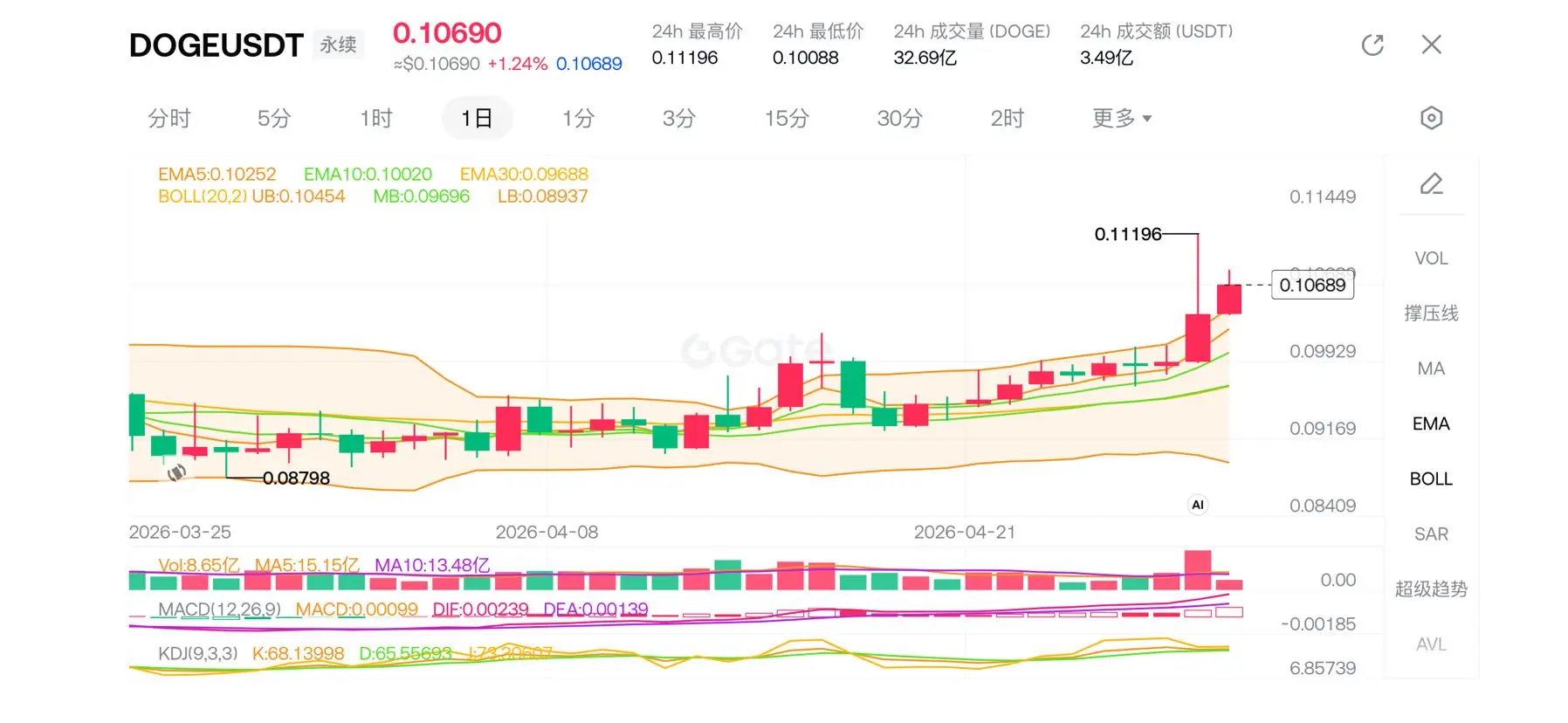Viewport: 1568px width, 723px height.
Task: Click the 0.08798 low price marker
Action: (x=296, y=478)
